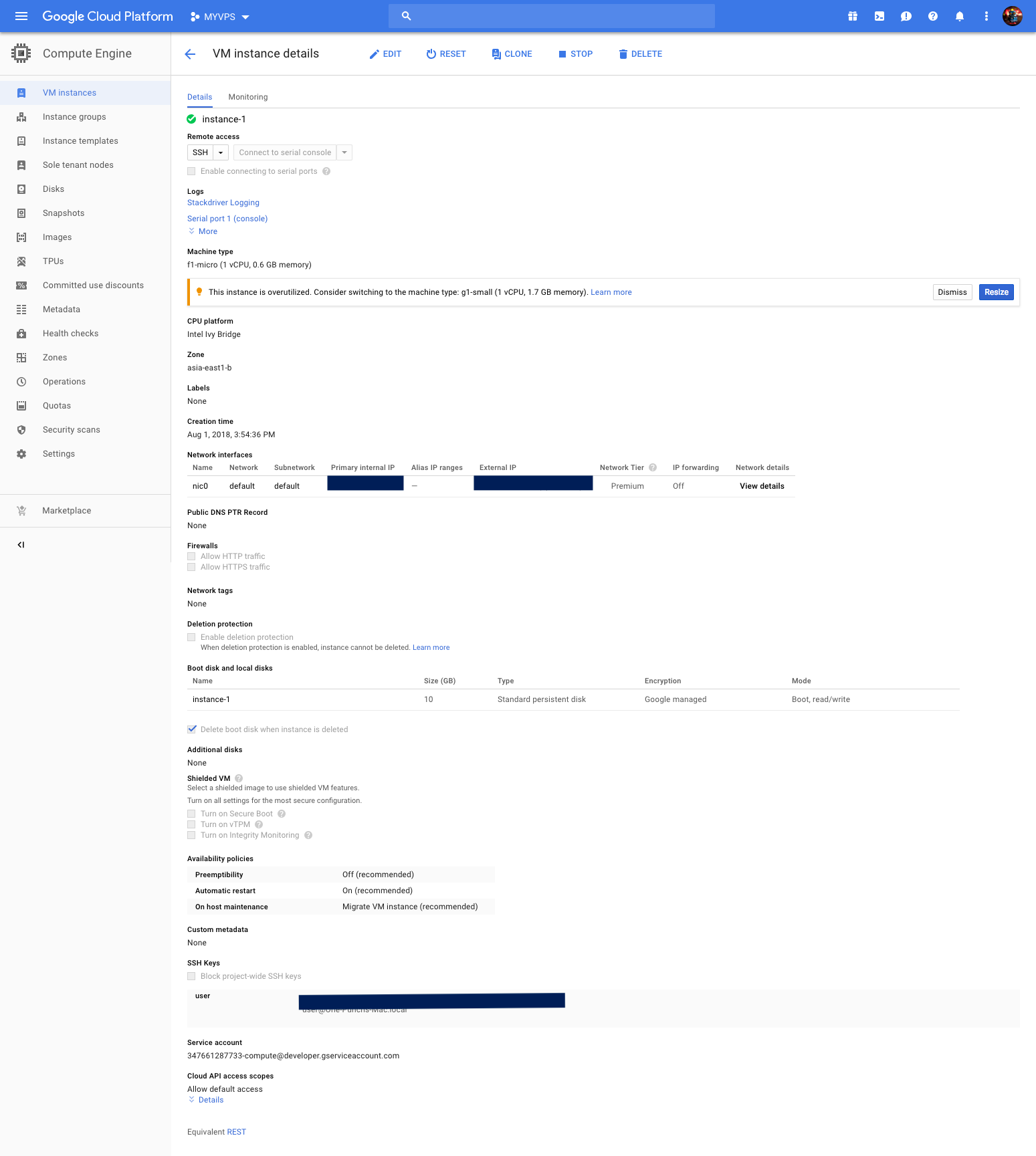The image size is (1036, 1156).
Task: Toggle Block project-wide SSH keys
Action: (x=191, y=976)
